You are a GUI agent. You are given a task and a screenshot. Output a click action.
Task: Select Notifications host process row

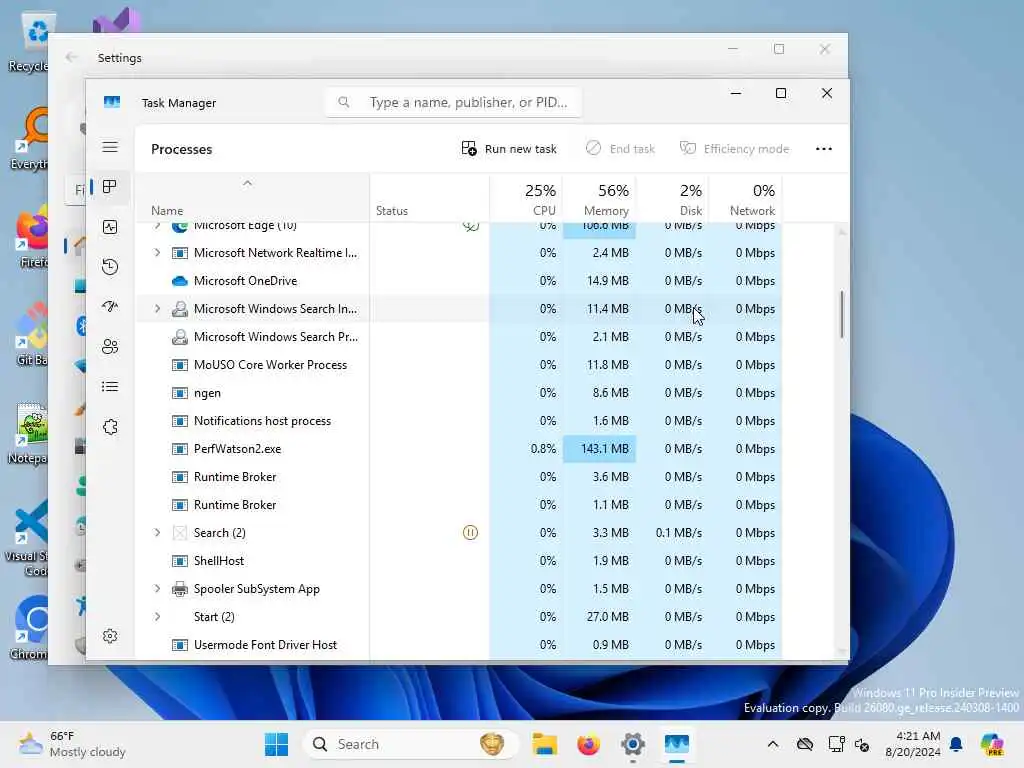pos(458,421)
